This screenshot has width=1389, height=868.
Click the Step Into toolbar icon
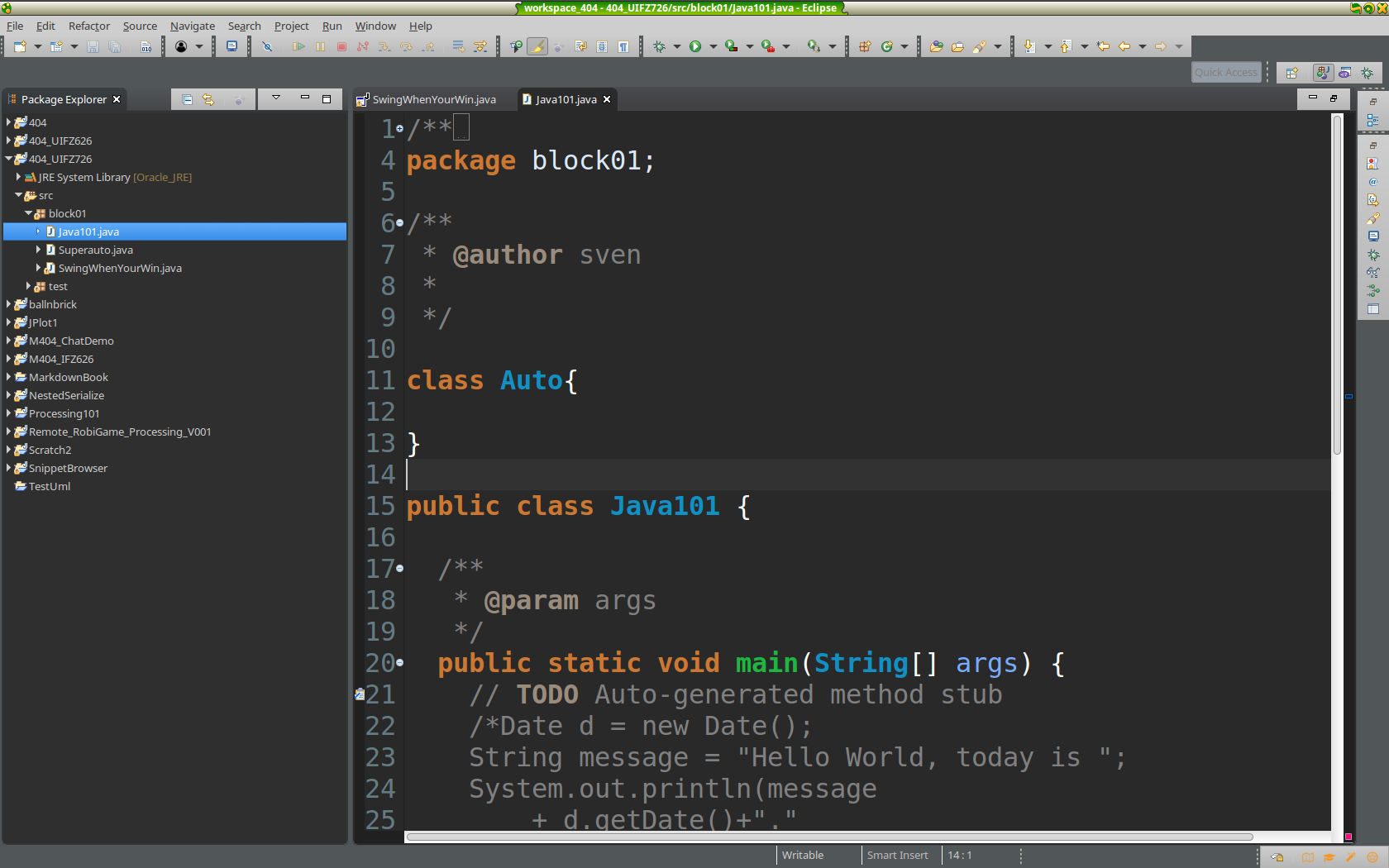pos(384,47)
